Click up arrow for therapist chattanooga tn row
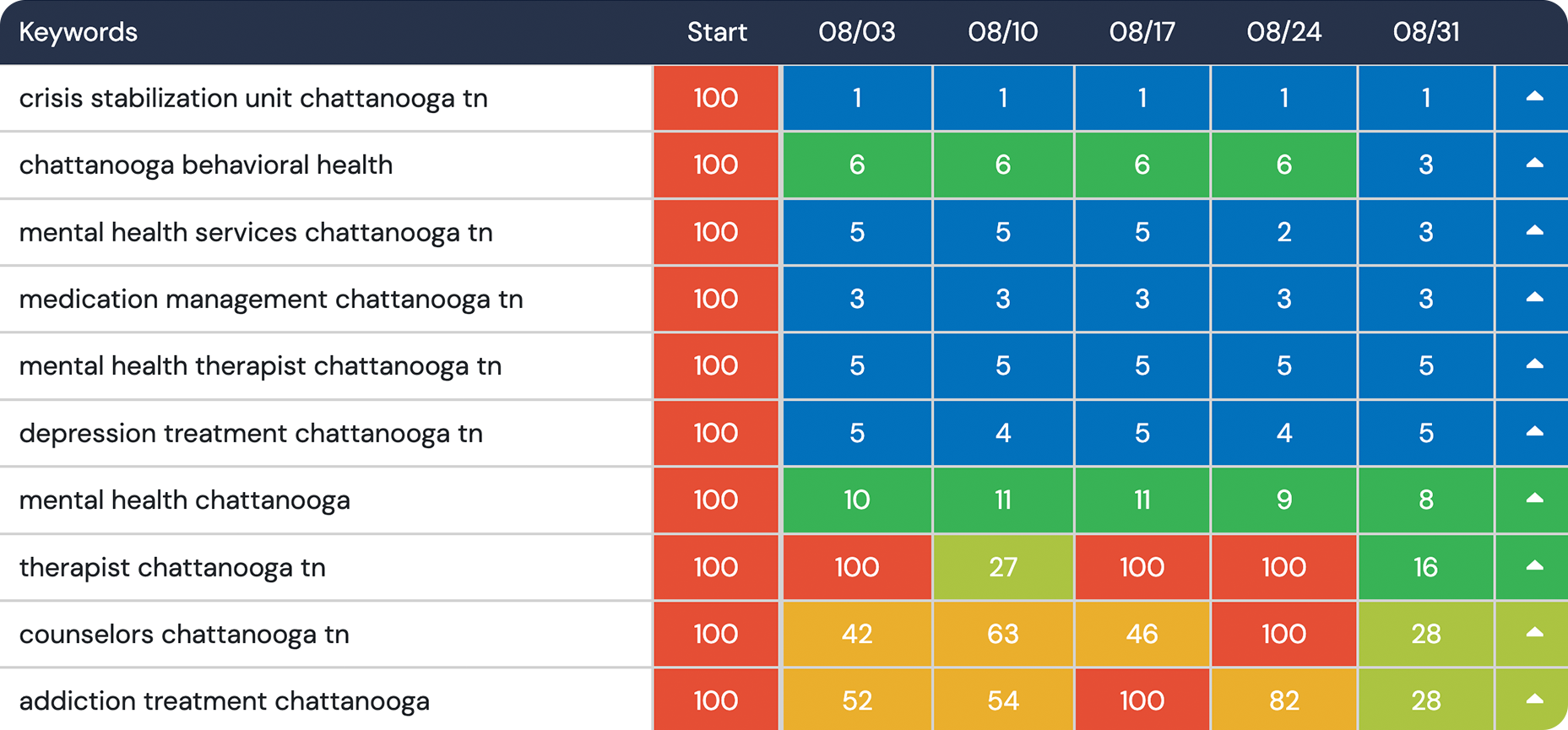This screenshot has width=1568, height=730. point(1534,566)
